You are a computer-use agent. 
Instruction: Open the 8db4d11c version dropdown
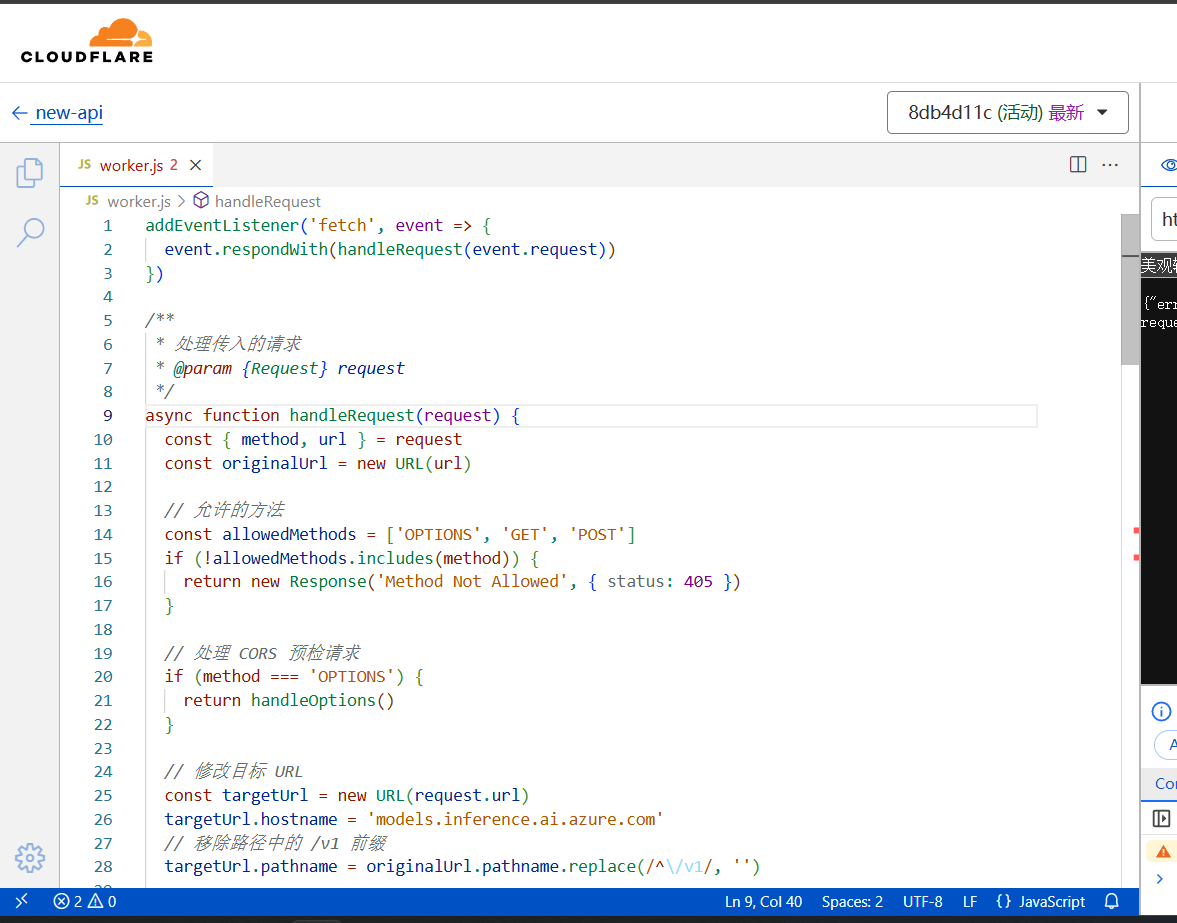click(1007, 113)
